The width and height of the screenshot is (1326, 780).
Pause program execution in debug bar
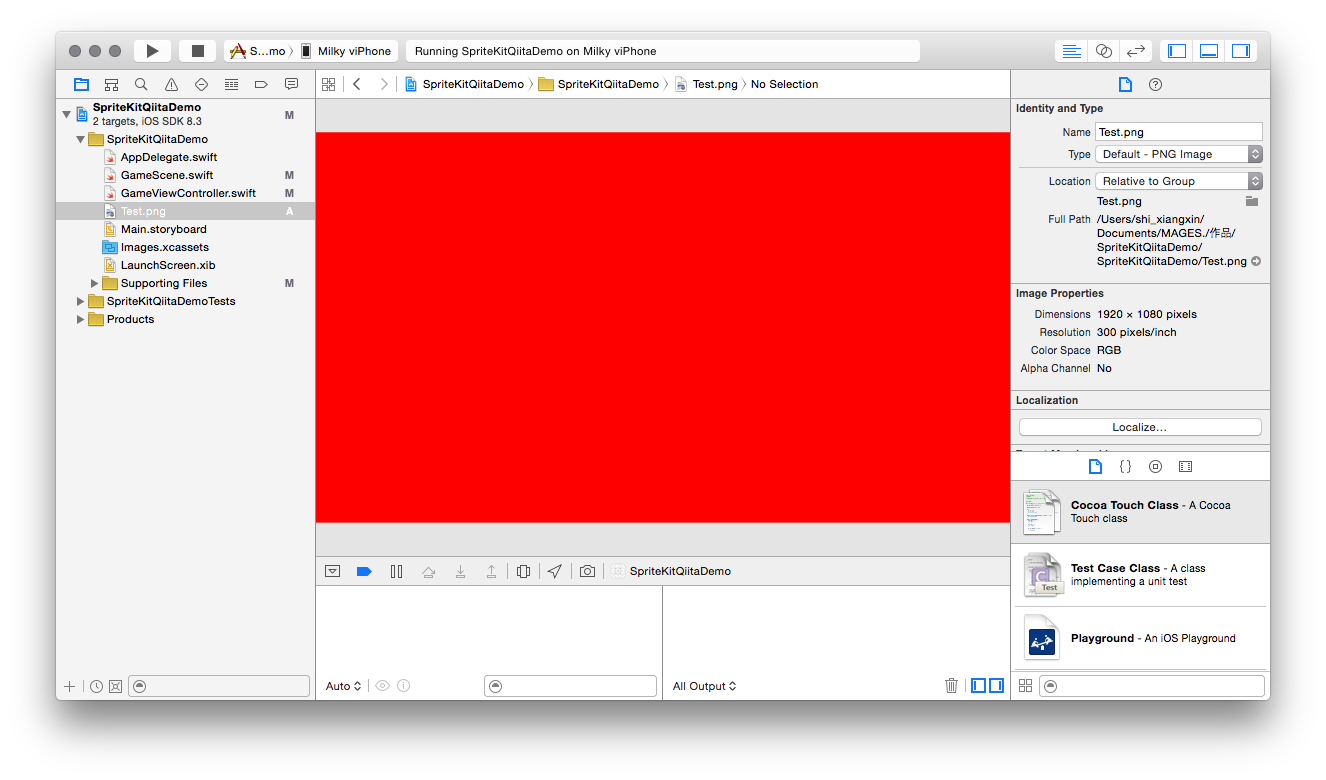click(396, 571)
